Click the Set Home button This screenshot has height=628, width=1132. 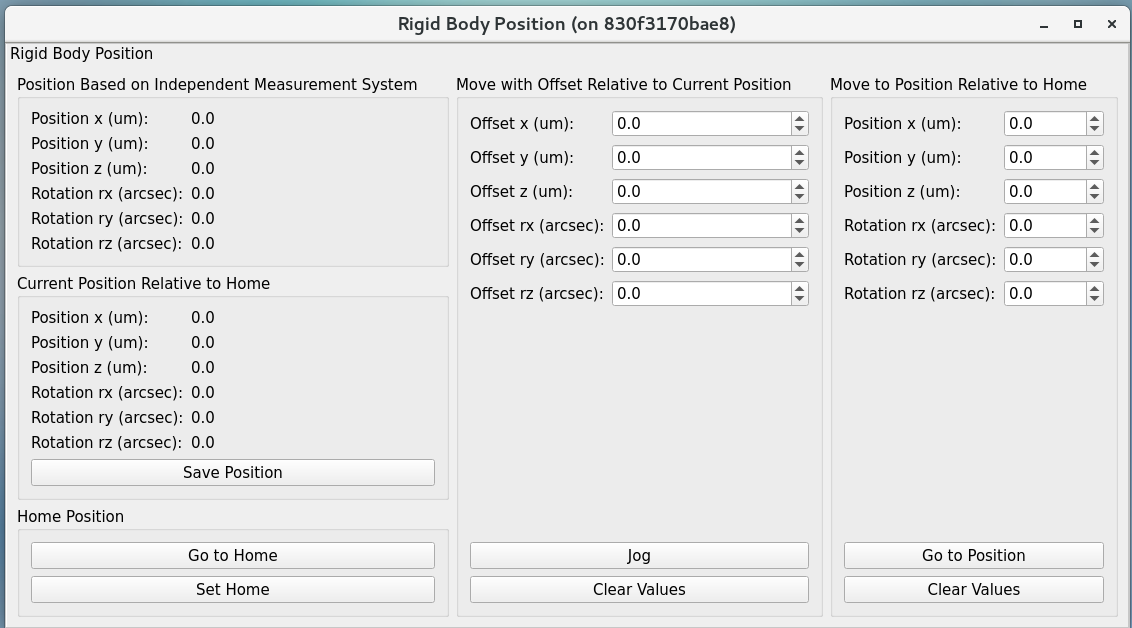tap(232, 589)
